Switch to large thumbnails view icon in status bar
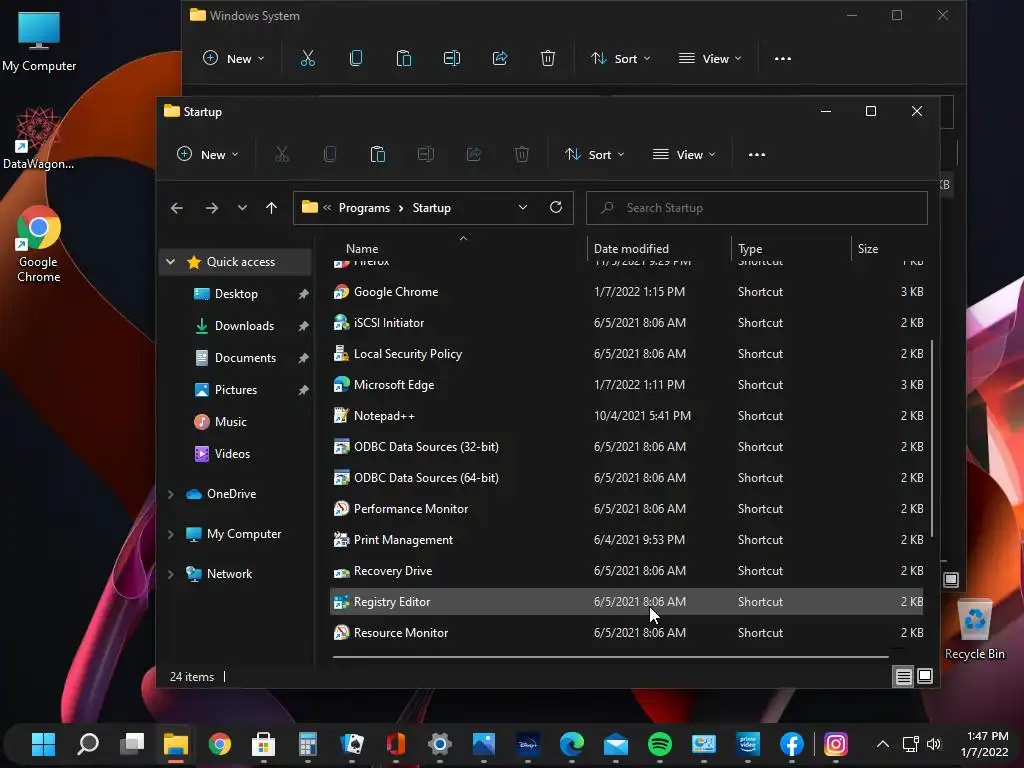 tap(925, 677)
